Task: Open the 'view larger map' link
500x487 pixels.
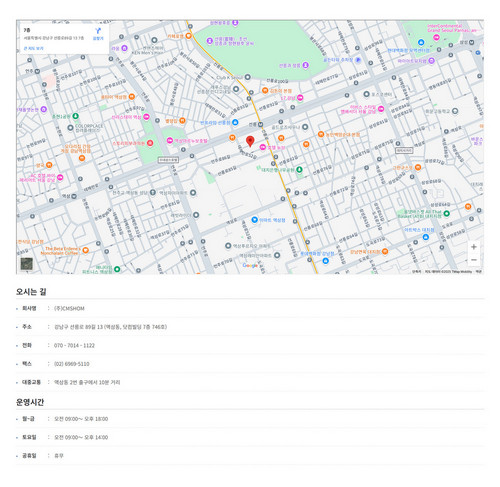Action: [x=33, y=48]
